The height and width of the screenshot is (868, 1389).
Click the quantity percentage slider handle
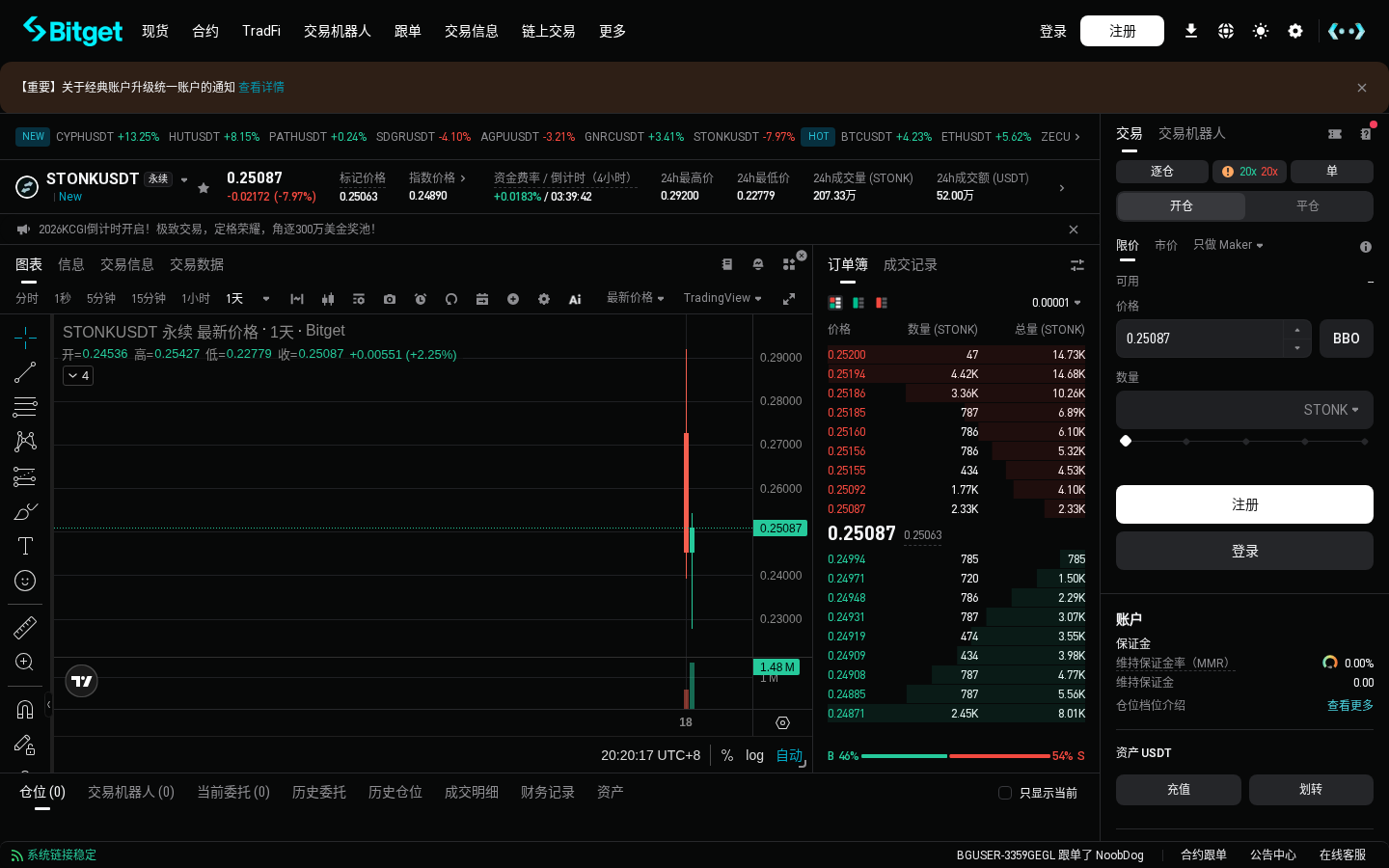1126,441
